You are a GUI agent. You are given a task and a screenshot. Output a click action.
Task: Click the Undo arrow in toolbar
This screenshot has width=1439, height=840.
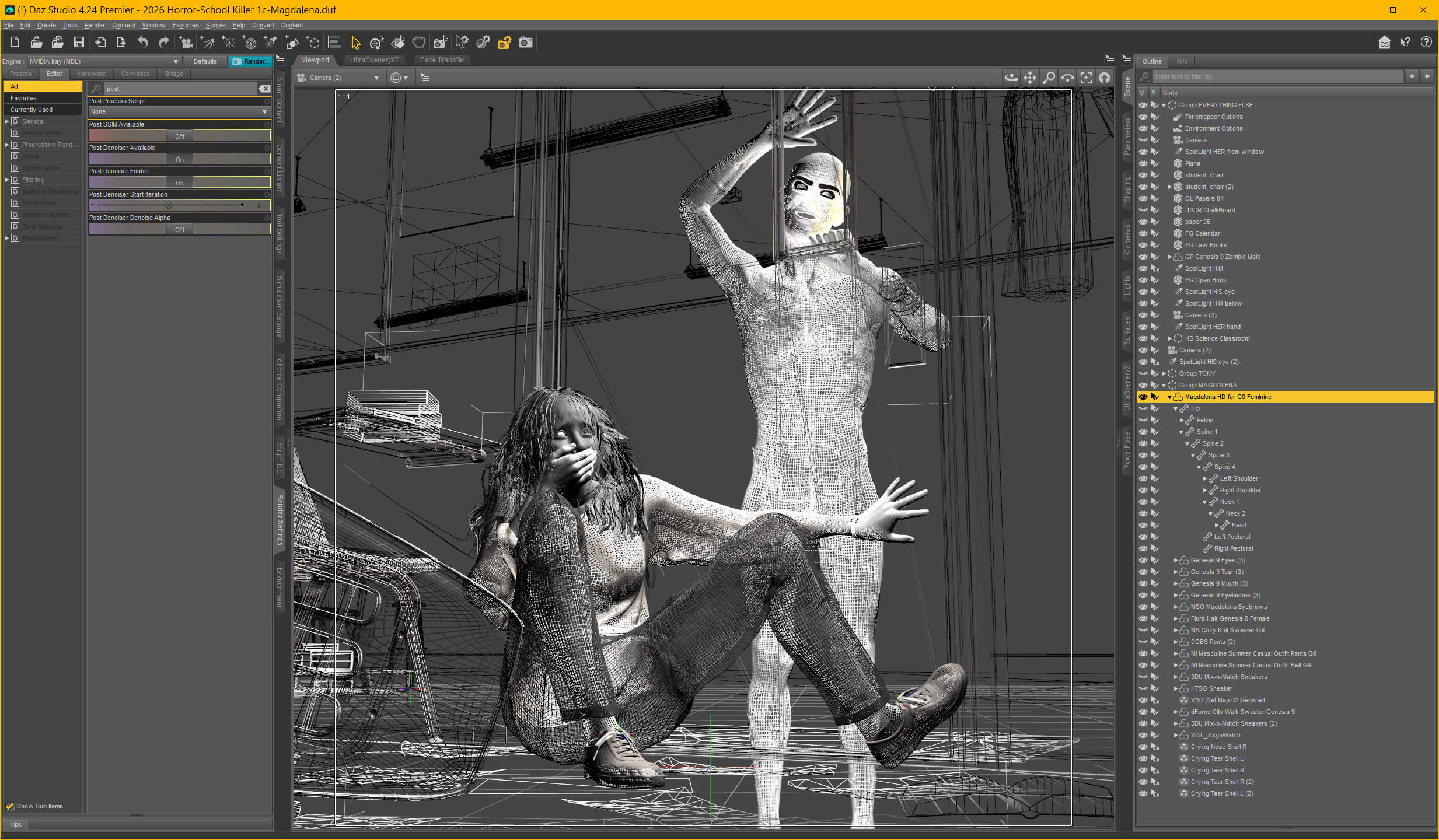[142, 42]
